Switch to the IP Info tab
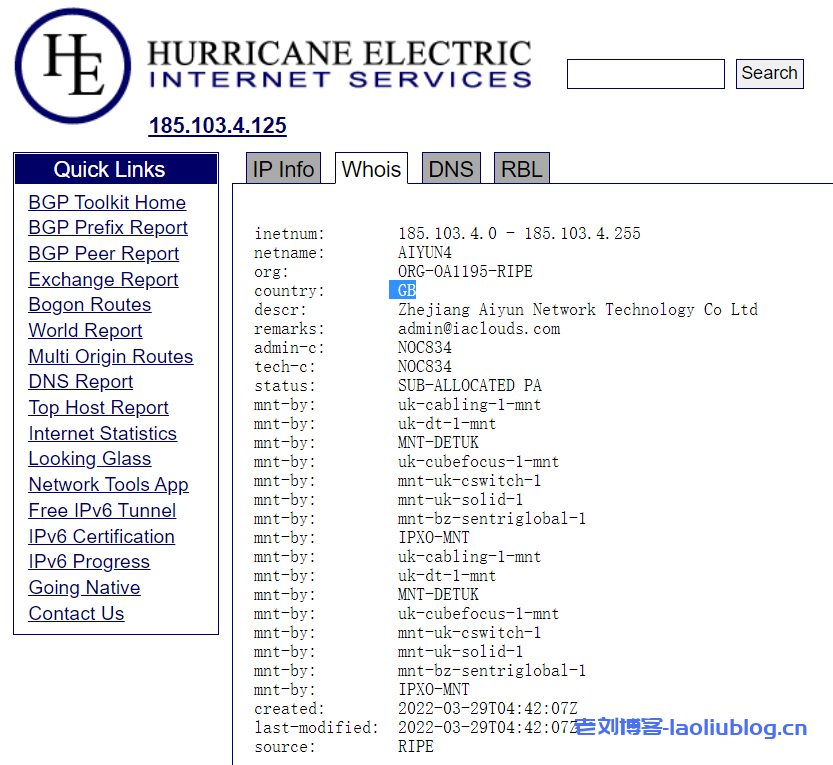The height and width of the screenshot is (765, 833). click(x=283, y=169)
